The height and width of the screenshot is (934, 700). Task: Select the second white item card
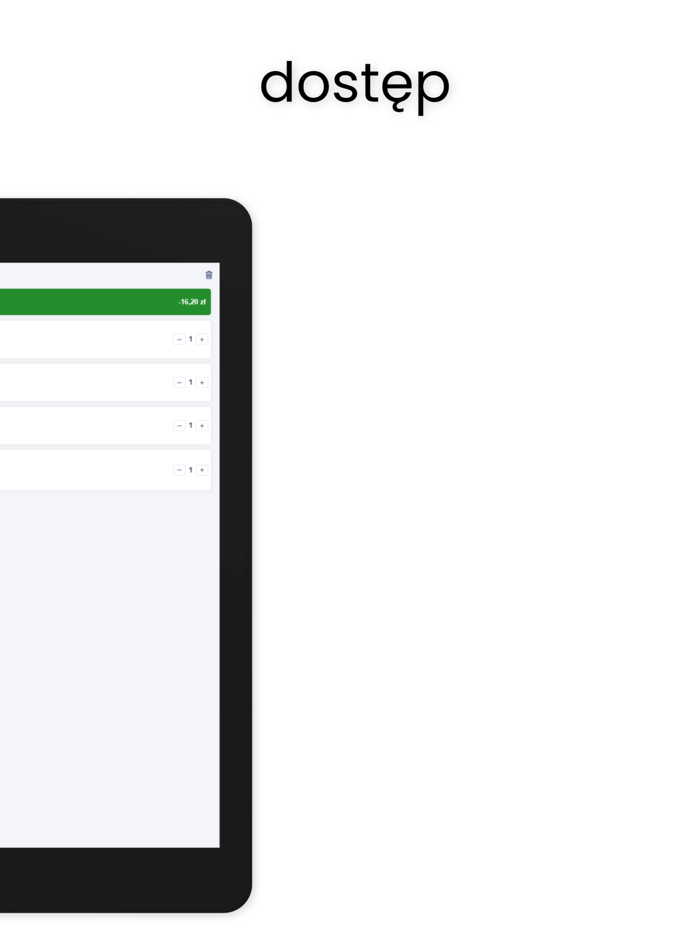pos(105,382)
